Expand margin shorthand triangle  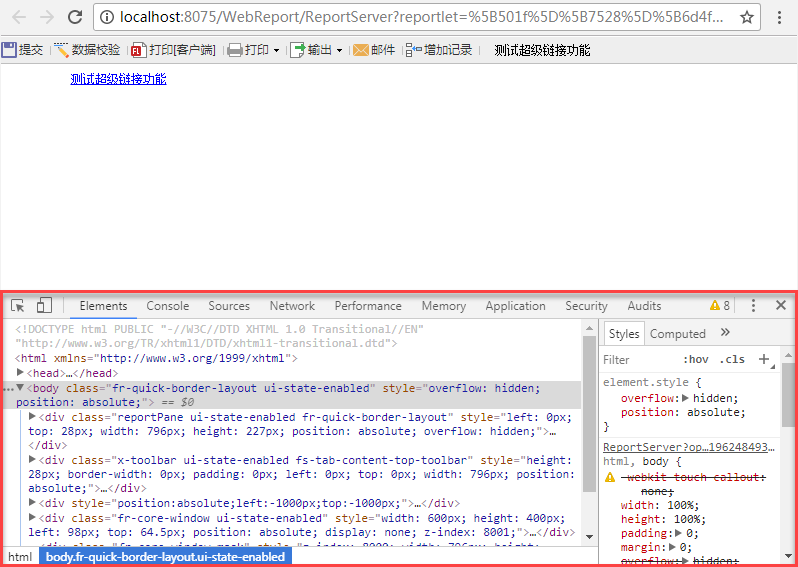[673, 548]
